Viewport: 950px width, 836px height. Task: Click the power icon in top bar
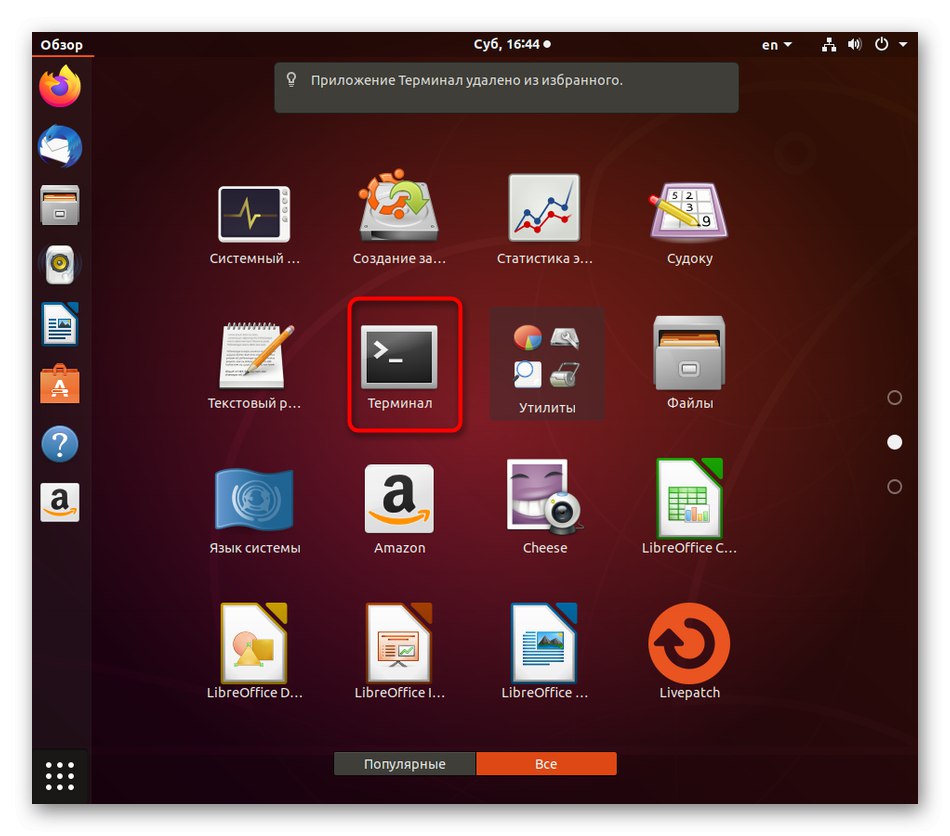[x=882, y=44]
